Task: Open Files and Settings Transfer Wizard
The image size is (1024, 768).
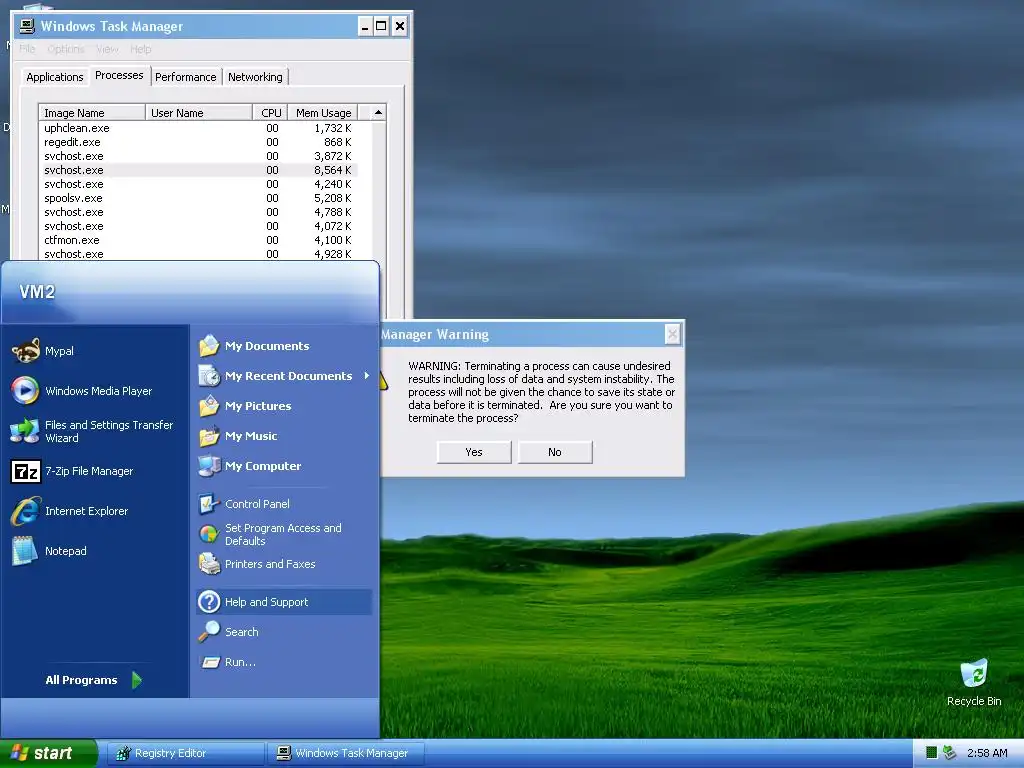Action: pyautogui.click(x=92, y=431)
